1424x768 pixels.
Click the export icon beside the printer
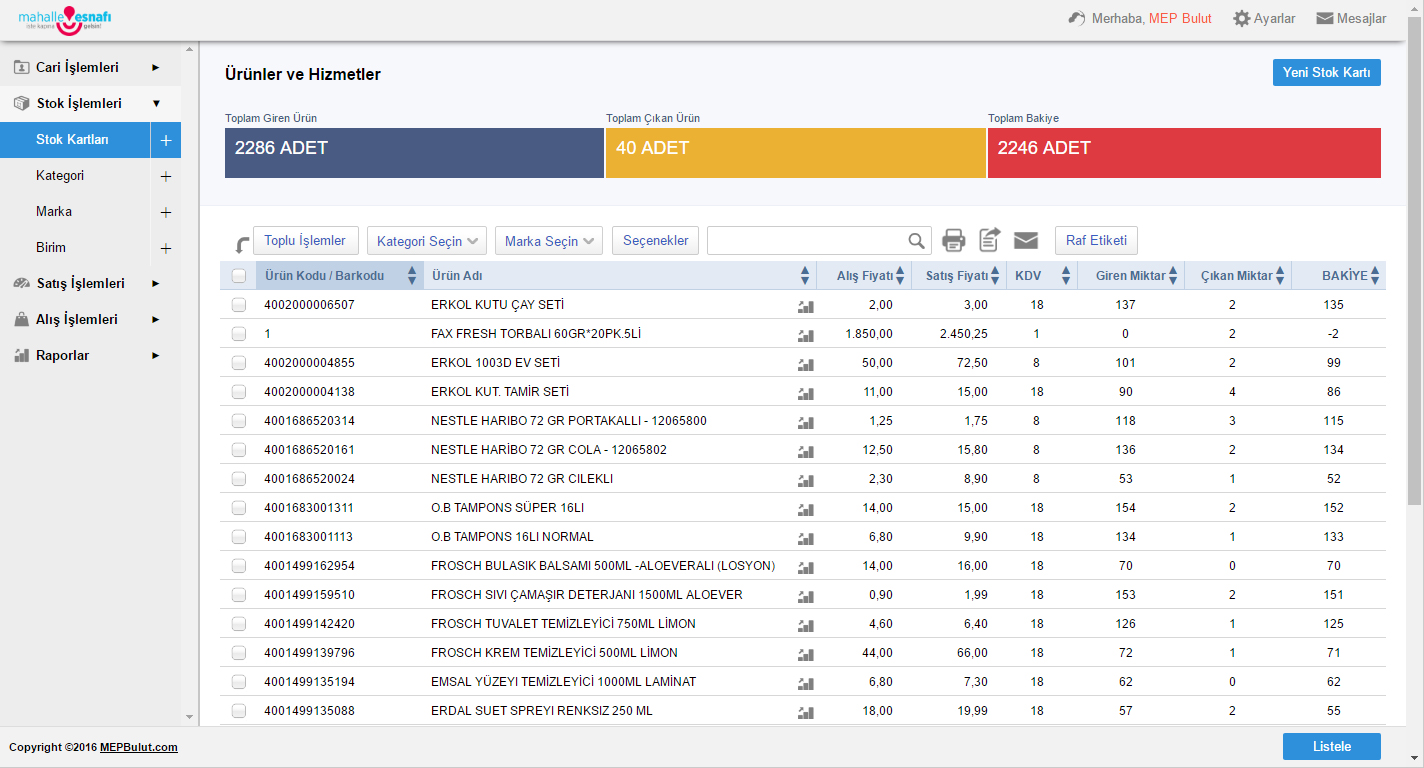989,240
